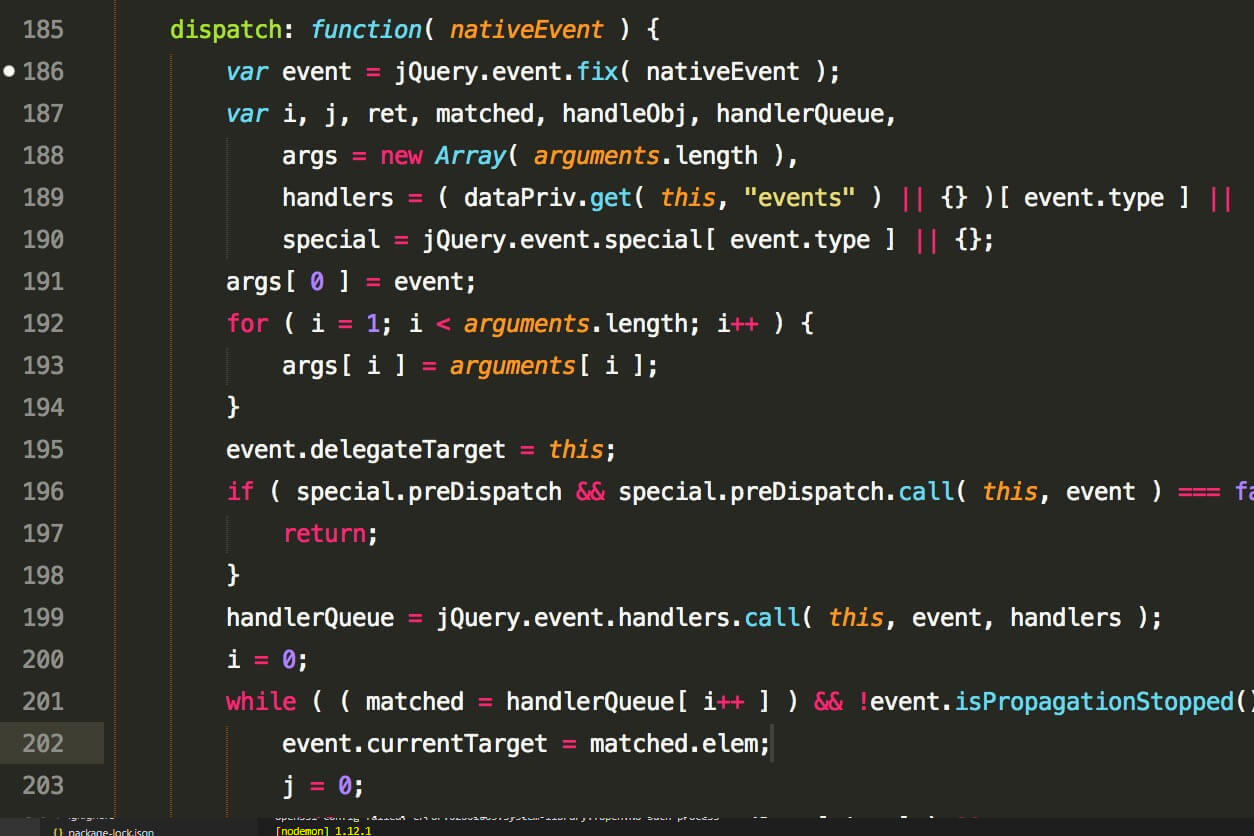Place cursor after 'matched.elem;' on line 202
This screenshot has width=1254, height=836.
tap(772, 744)
